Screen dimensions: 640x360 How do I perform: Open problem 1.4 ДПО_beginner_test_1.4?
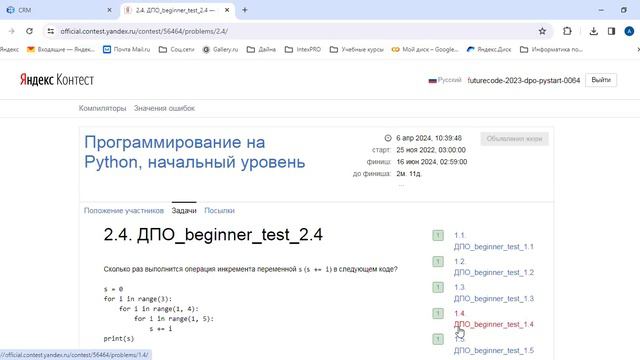coord(494,319)
